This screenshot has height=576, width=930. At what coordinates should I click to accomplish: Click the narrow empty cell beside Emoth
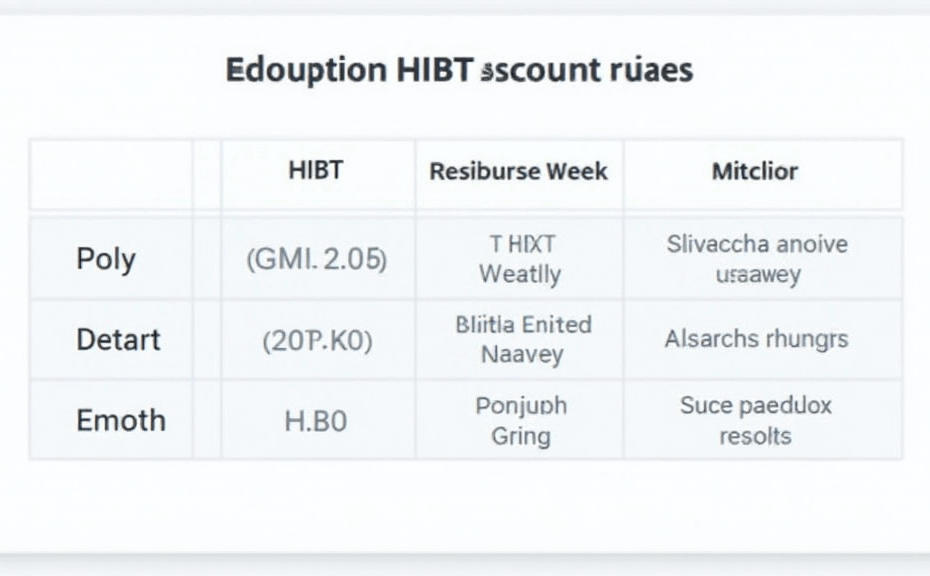tap(207, 420)
